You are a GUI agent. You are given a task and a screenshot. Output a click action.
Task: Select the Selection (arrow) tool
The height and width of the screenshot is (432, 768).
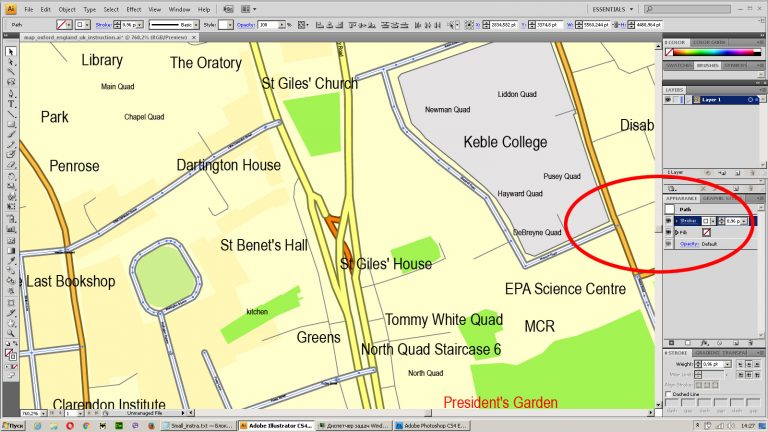click(x=11, y=52)
